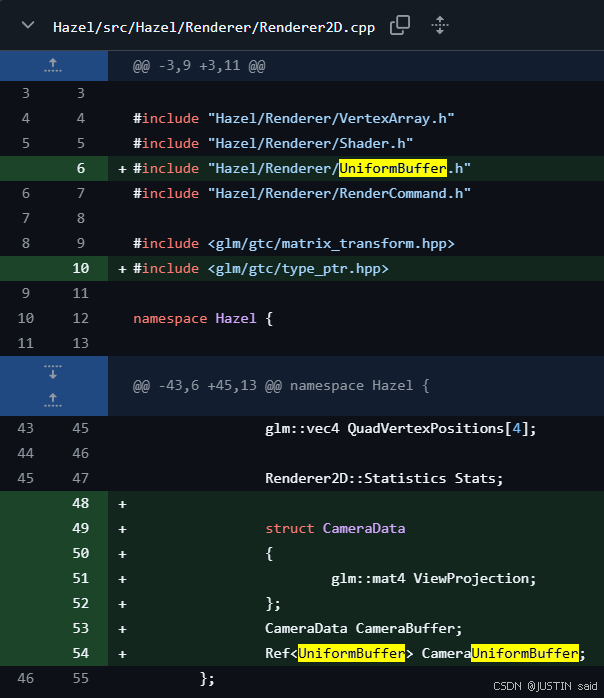
Task: Select added line number 10
Action: coord(81,268)
